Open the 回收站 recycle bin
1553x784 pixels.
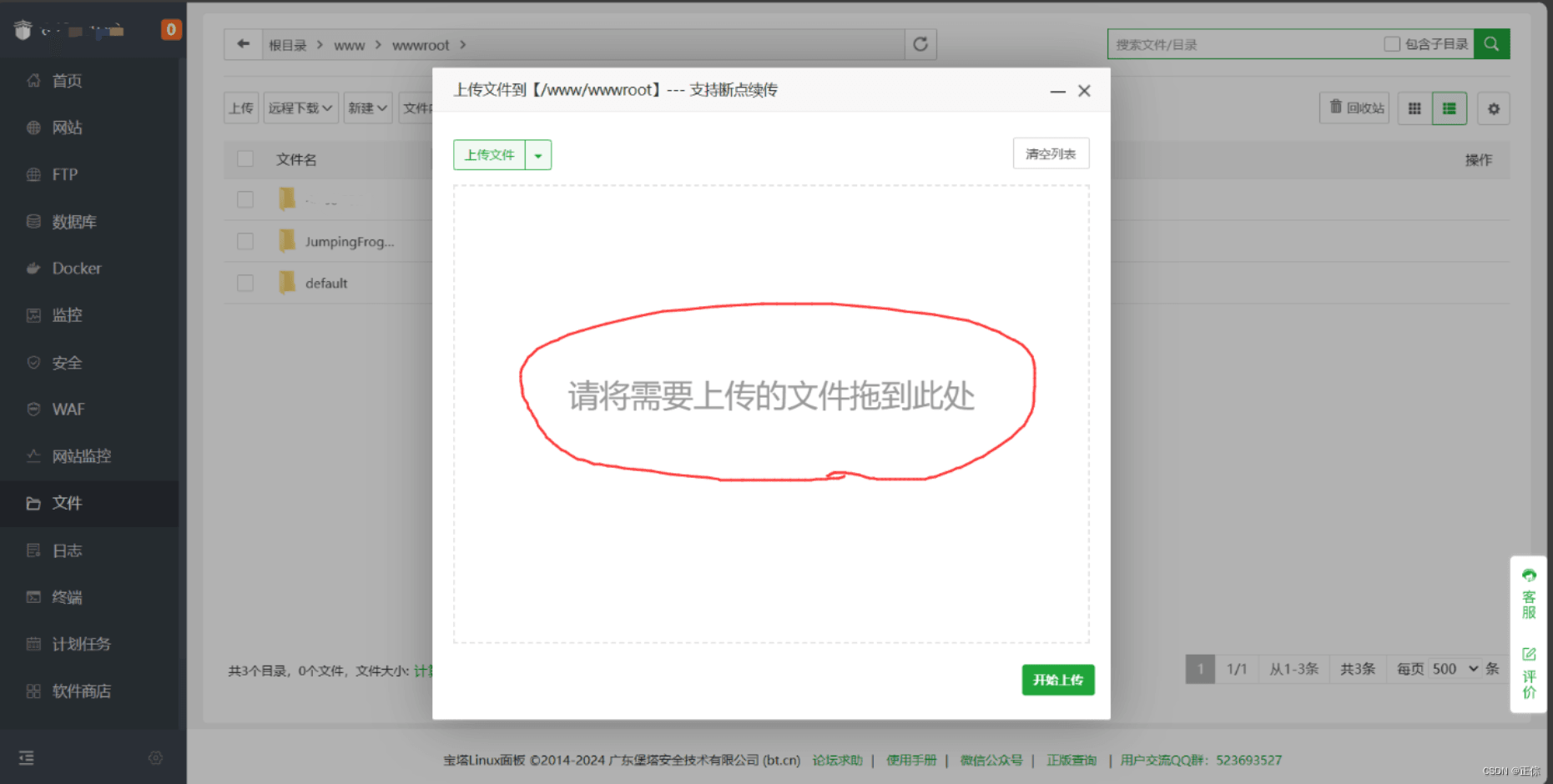[x=1356, y=108]
